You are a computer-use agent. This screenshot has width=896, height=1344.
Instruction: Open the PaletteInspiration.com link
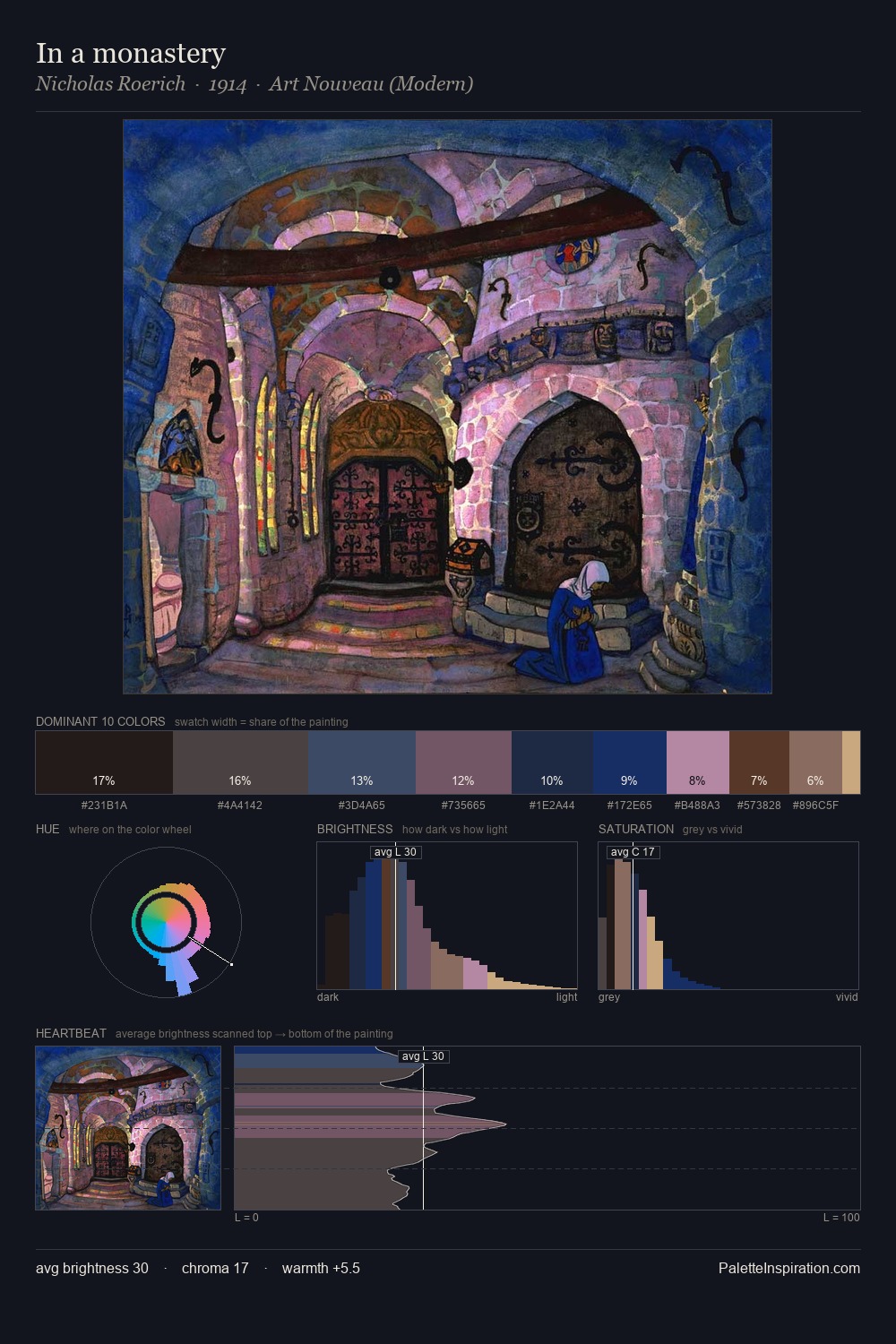789,1268
